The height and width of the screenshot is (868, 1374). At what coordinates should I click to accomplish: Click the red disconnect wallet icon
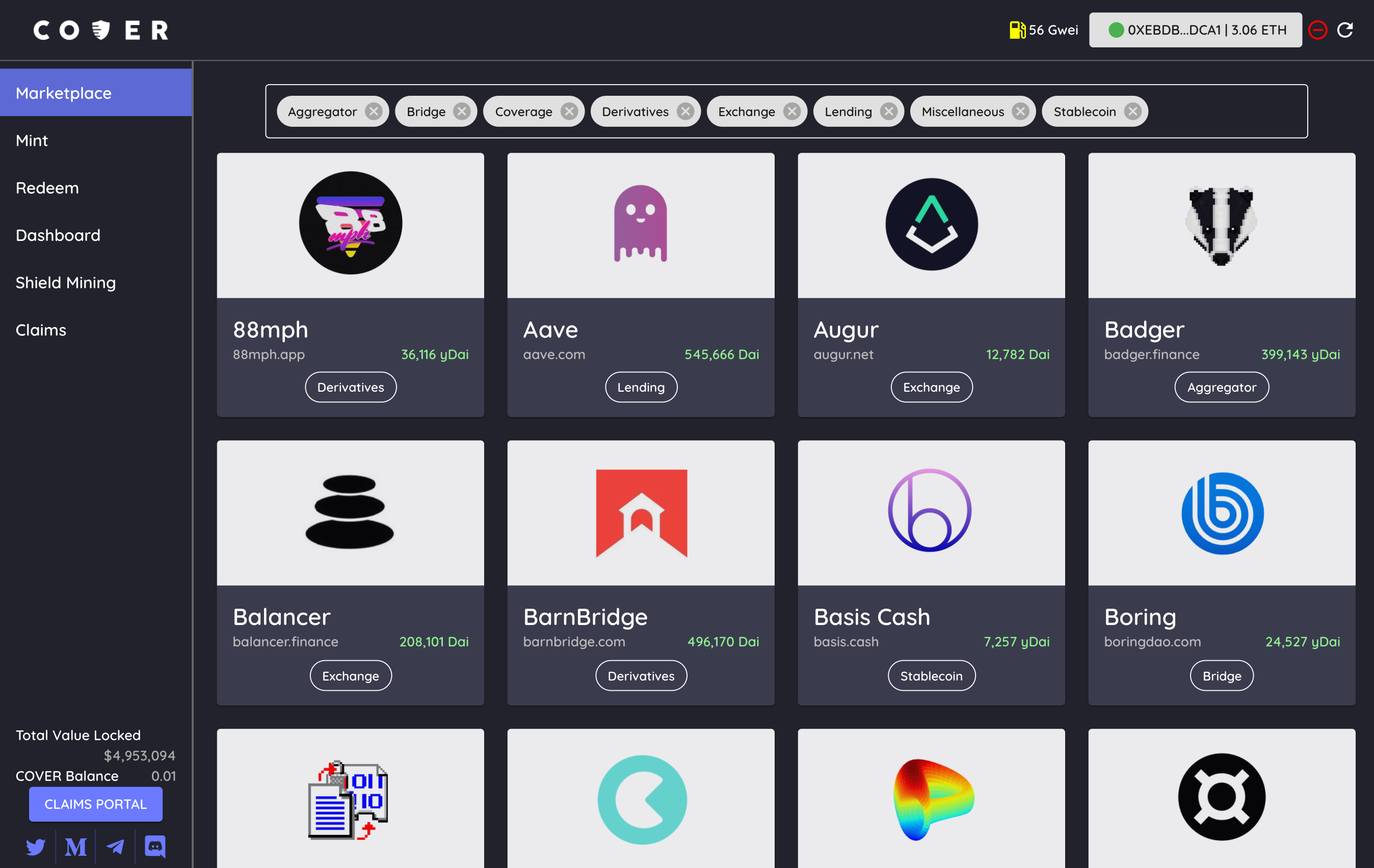[x=1317, y=30]
